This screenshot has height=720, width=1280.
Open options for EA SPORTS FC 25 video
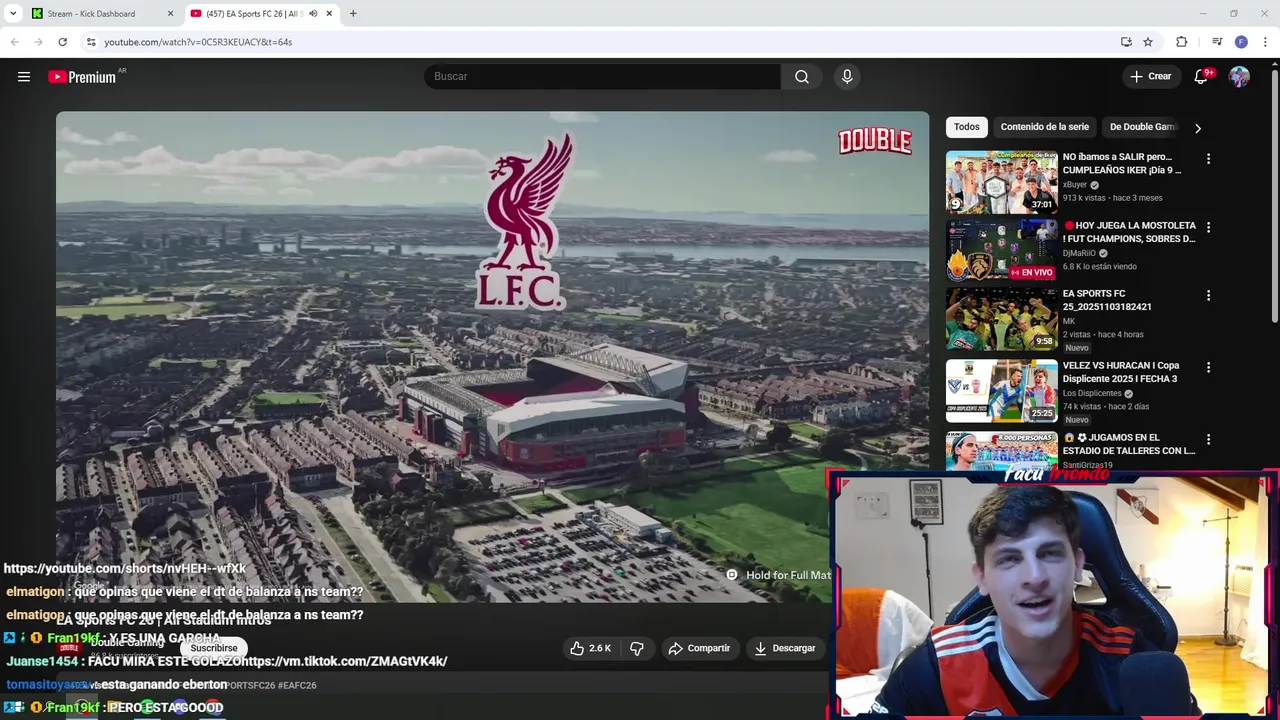1208,296
